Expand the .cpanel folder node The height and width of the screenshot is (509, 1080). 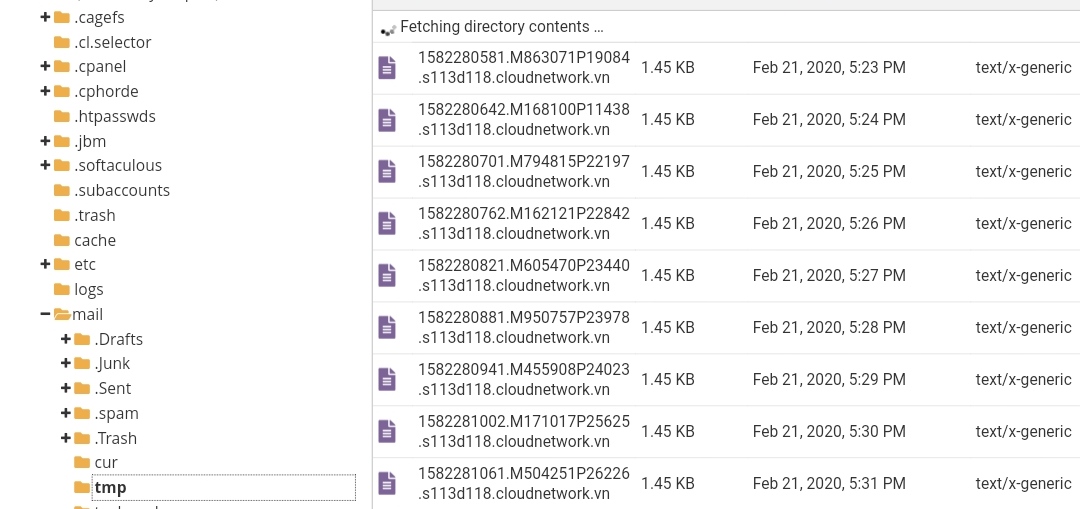(x=45, y=66)
